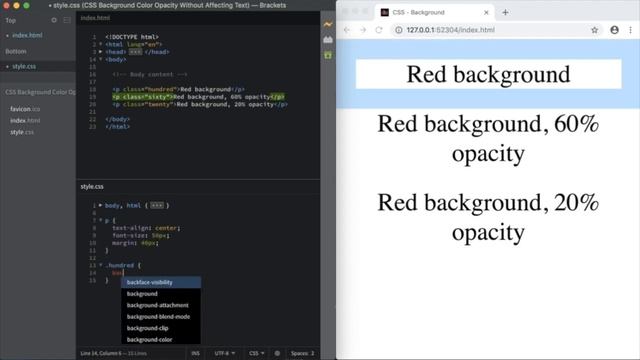Screen dimensions: 640x360
Task: Click the green extension icon in right toolbar
Action: (x=328, y=55)
